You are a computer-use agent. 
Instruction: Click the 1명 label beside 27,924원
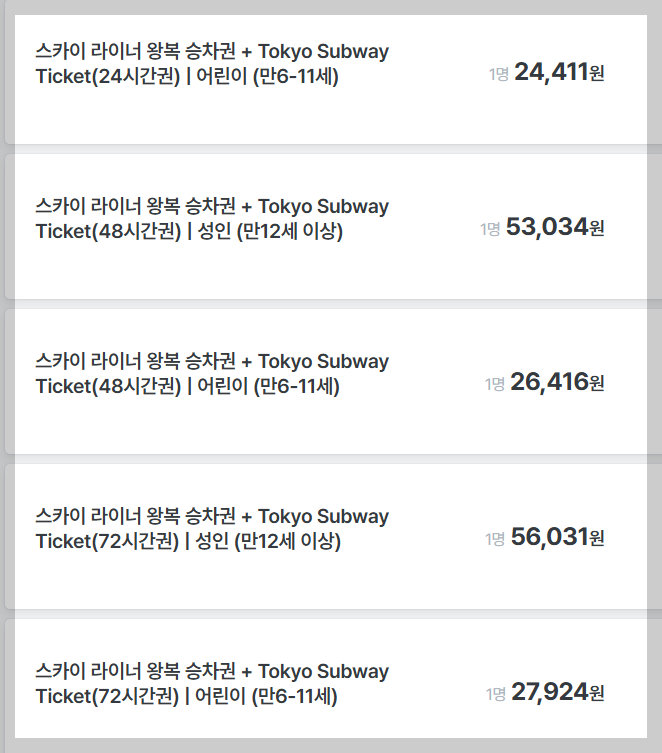coord(495,694)
